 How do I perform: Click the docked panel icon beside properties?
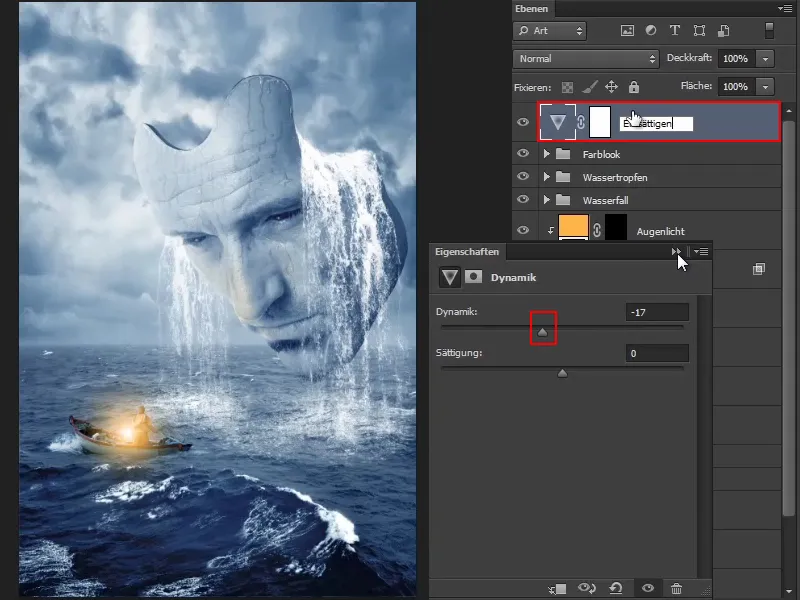[759, 269]
